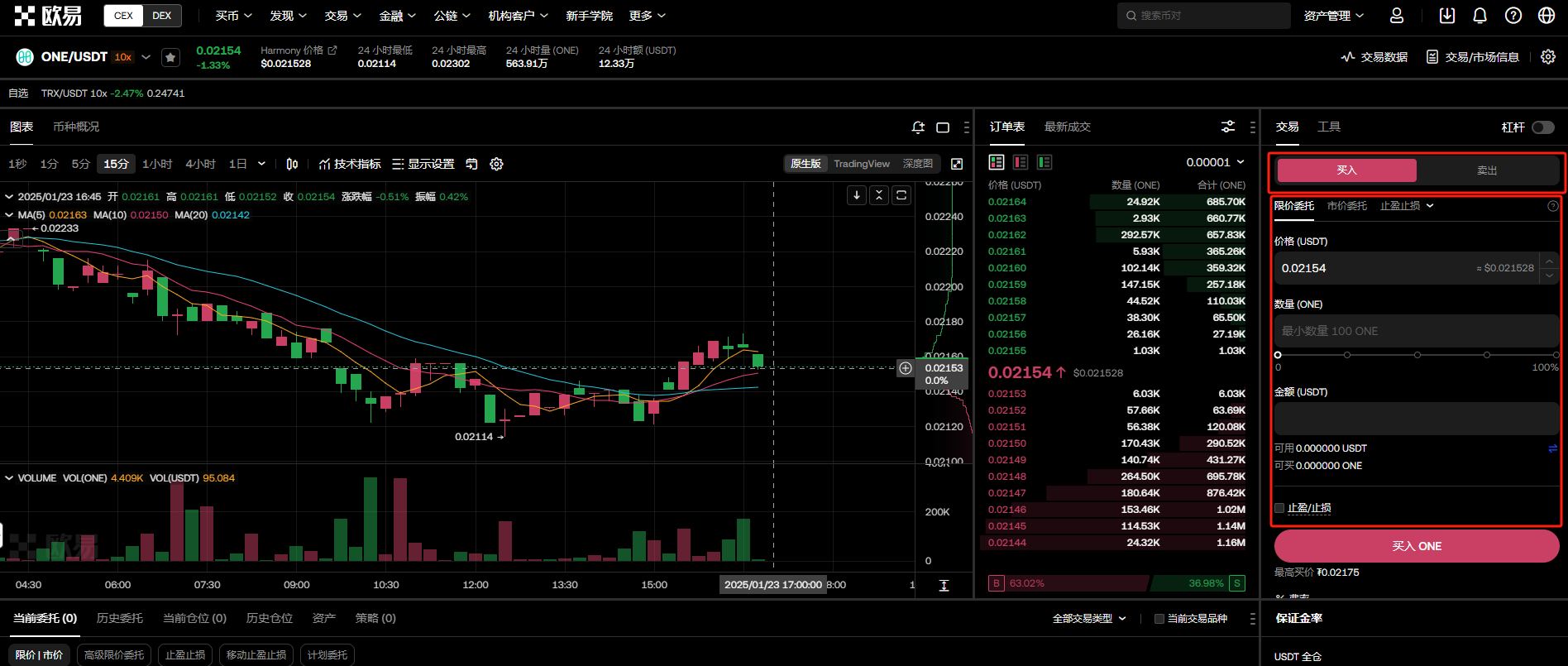Open chart settings gear icon

coord(496,164)
